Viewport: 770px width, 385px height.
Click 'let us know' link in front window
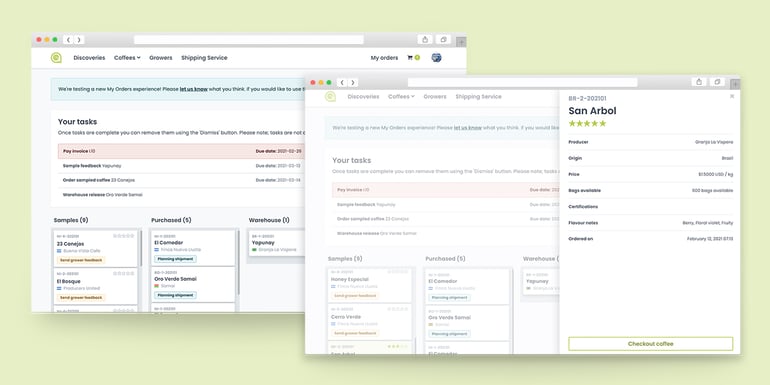click(x=468, y=128)
